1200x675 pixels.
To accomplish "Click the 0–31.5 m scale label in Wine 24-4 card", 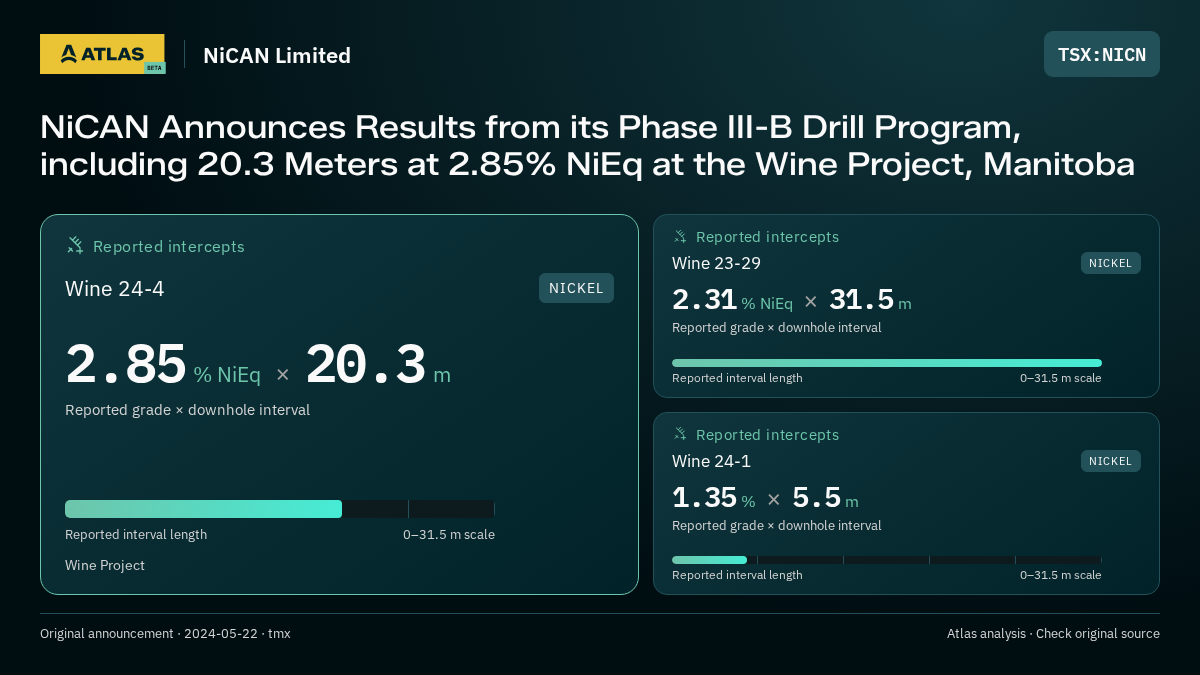I will [449, 535].
